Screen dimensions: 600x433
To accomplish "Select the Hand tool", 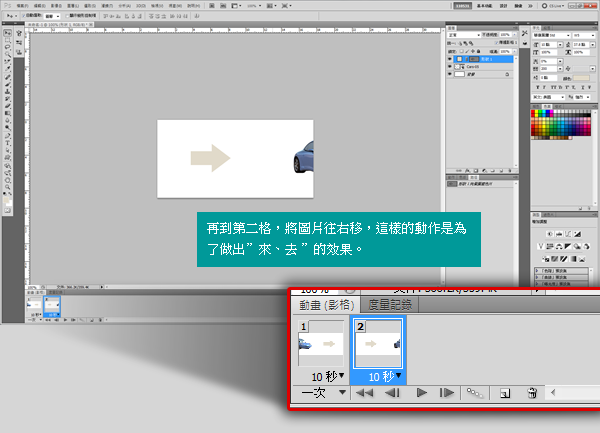I will (x=8, y=180).
